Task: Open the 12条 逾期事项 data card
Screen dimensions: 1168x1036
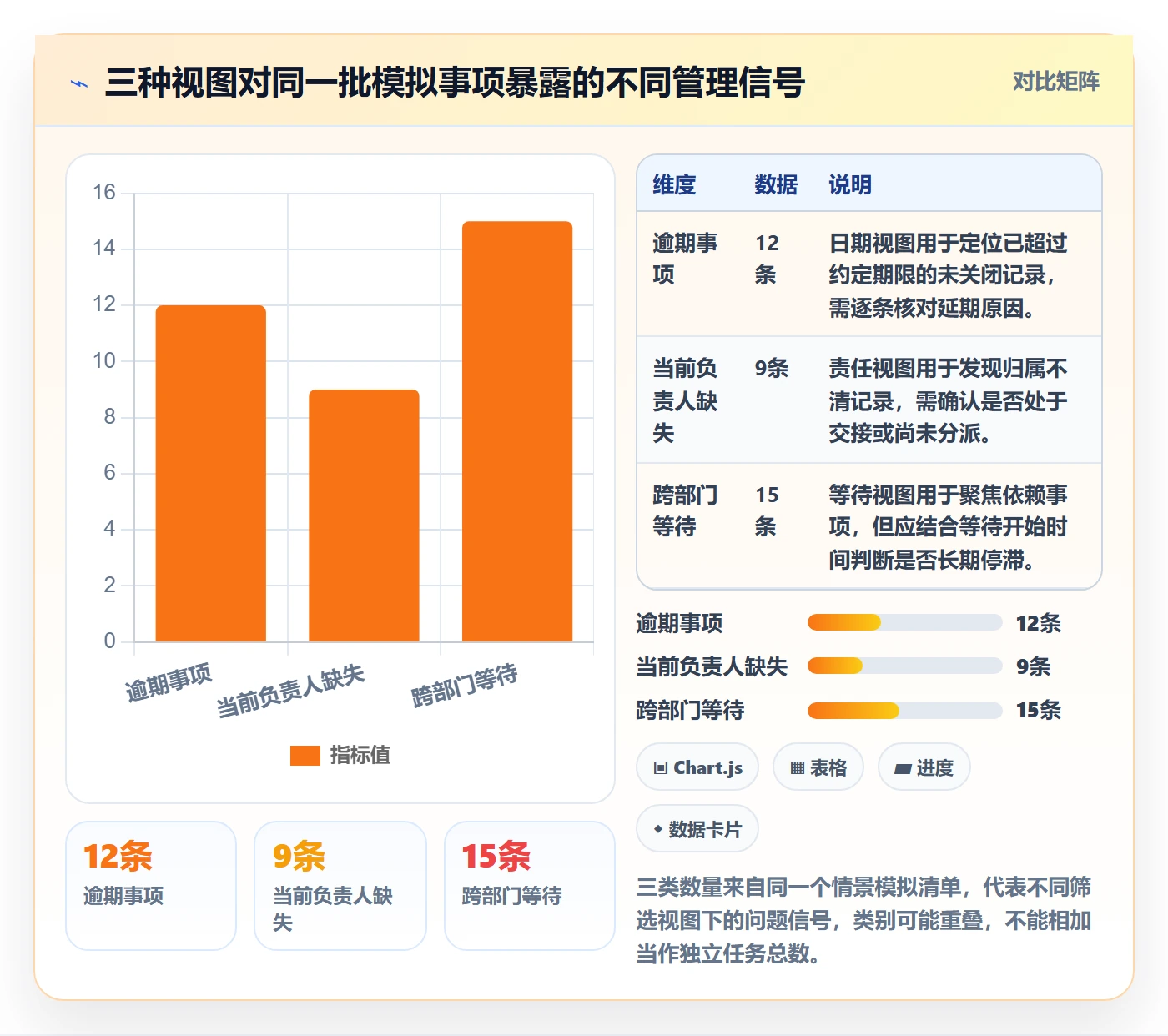Action: point(151,886)
